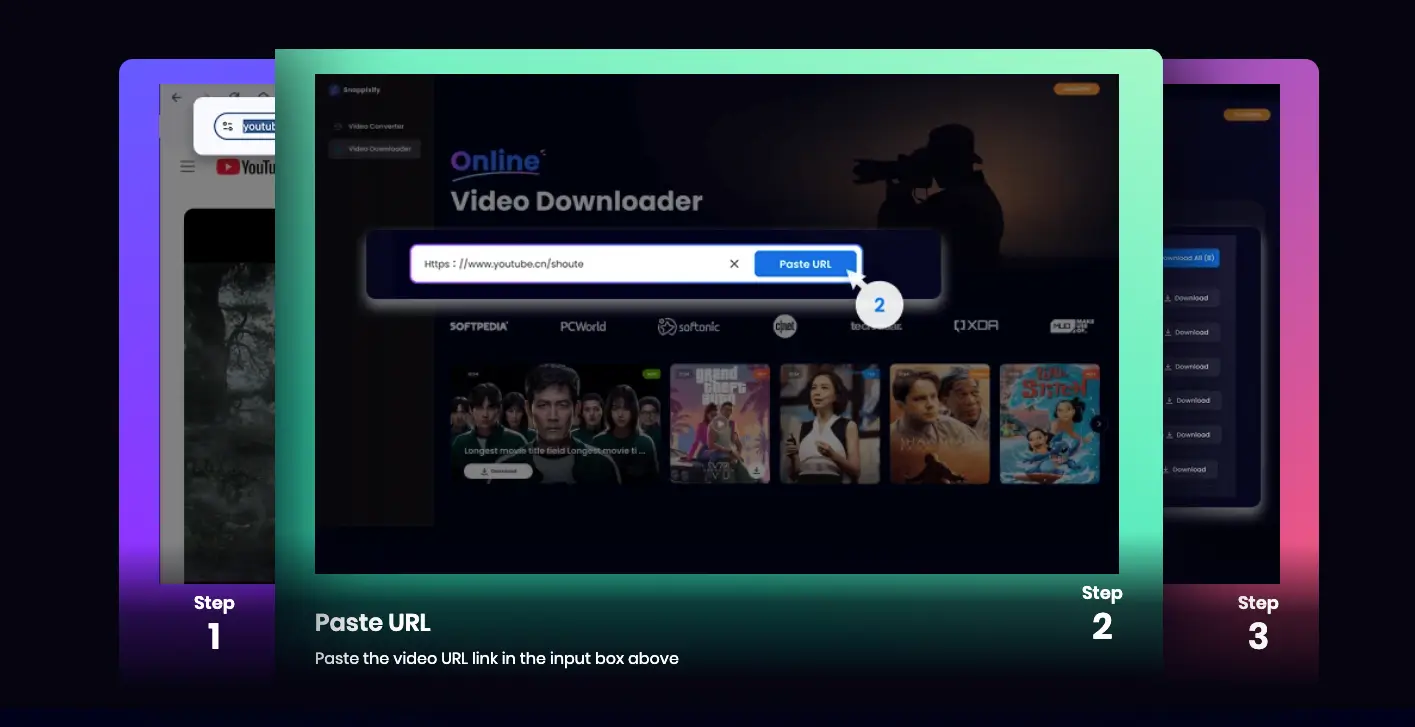
Task: Click inside the youtube.cn URL input field
Action: coord(560,263)
